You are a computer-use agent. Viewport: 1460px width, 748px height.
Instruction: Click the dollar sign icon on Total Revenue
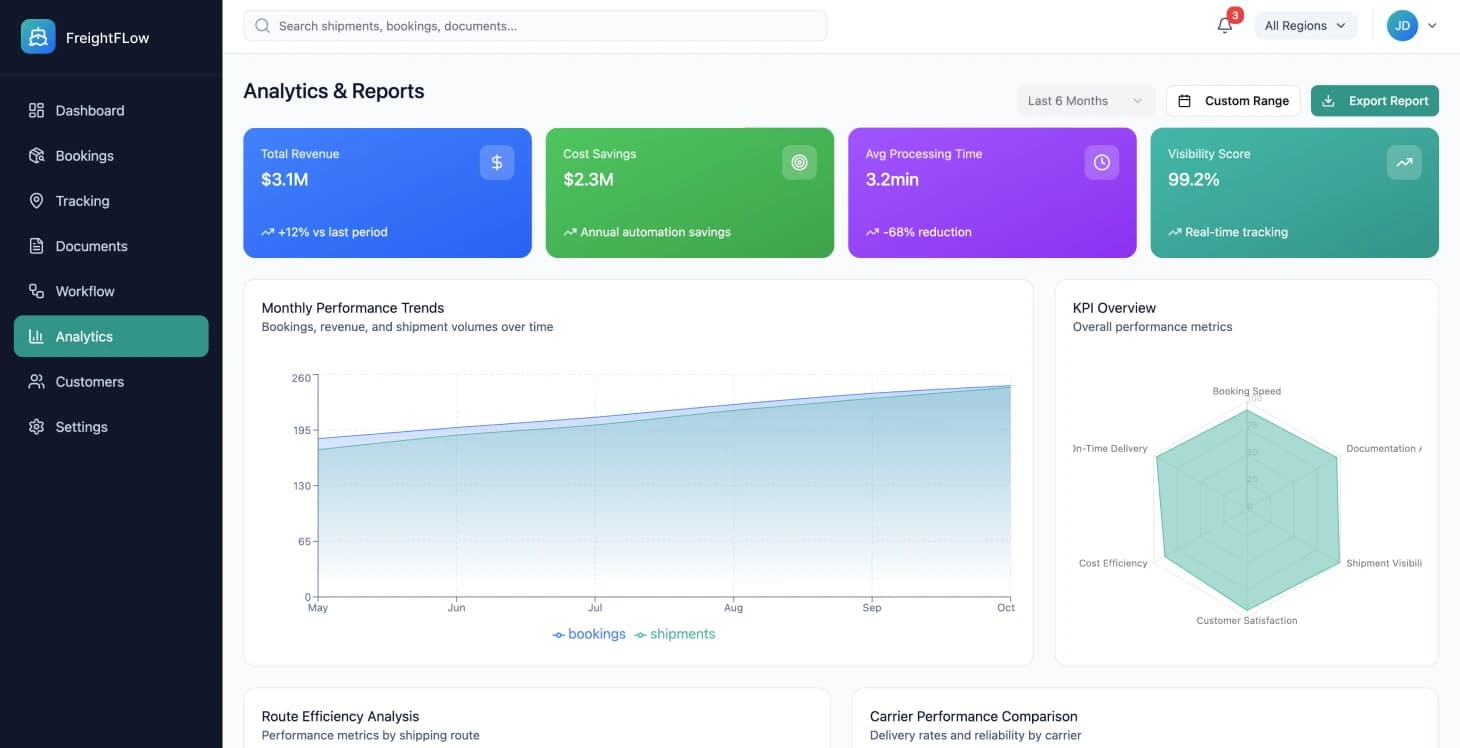[x=497, y=162]
